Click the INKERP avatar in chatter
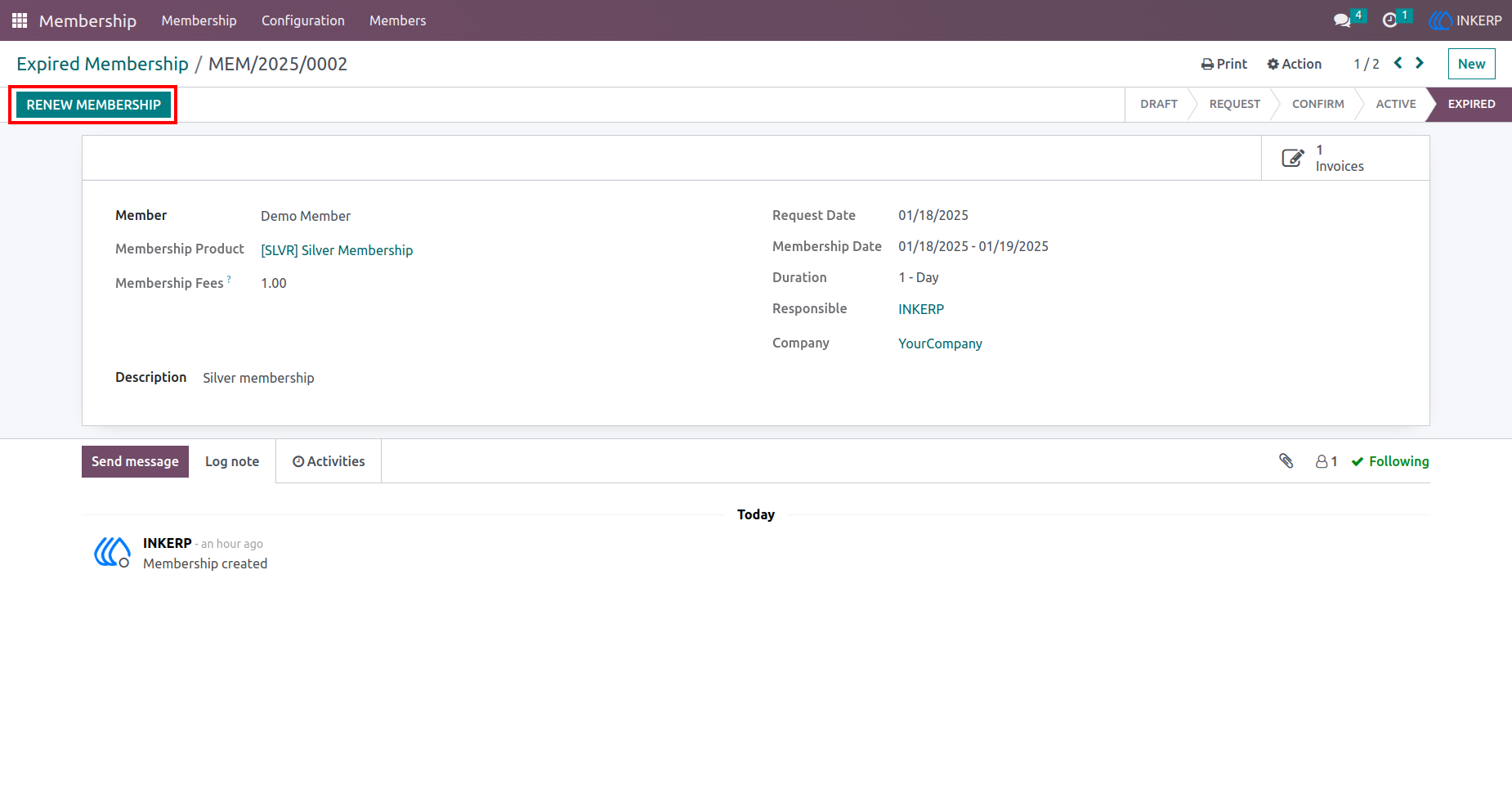Screen dimensions: 1512x790 [x=112, y=552]
